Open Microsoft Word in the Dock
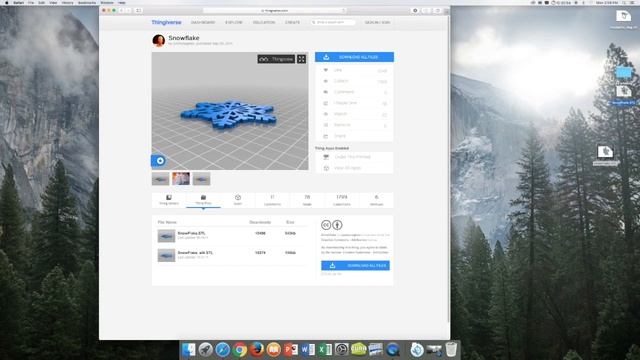The height and width of the screenshot is (360, 640). tap(308, 350)
